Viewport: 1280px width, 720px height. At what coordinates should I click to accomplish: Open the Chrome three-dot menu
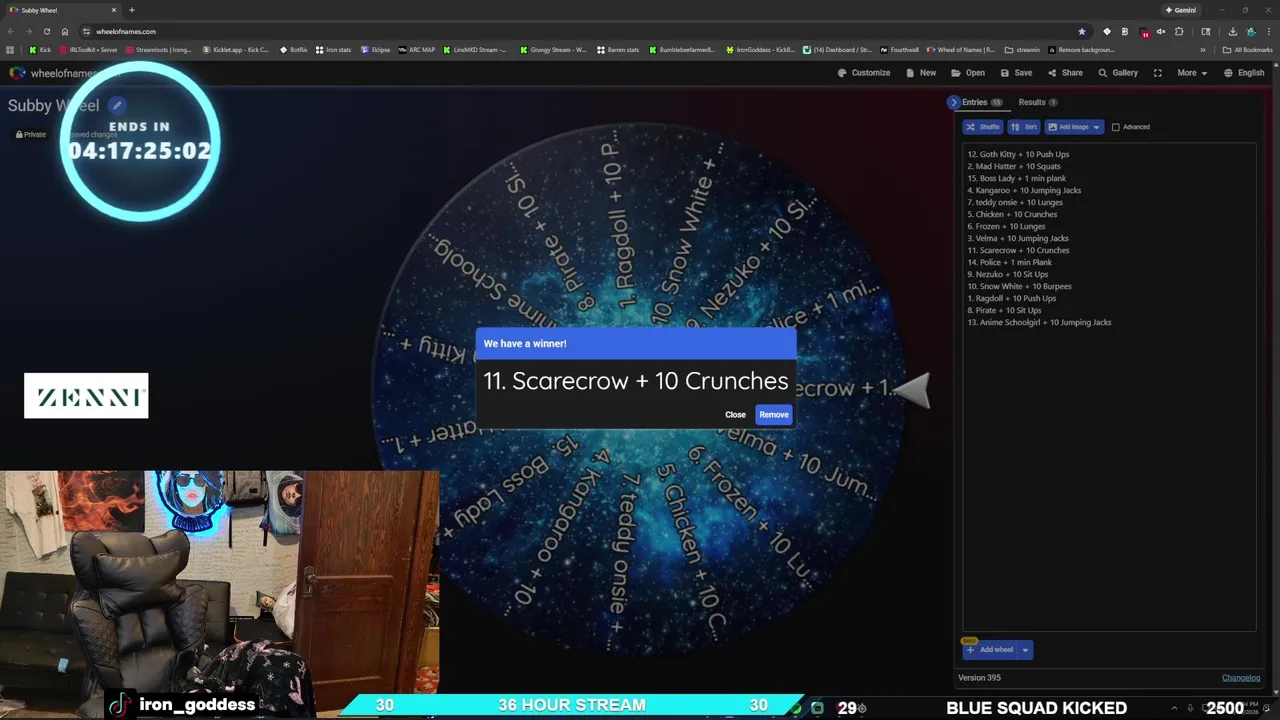[1268, 31]
